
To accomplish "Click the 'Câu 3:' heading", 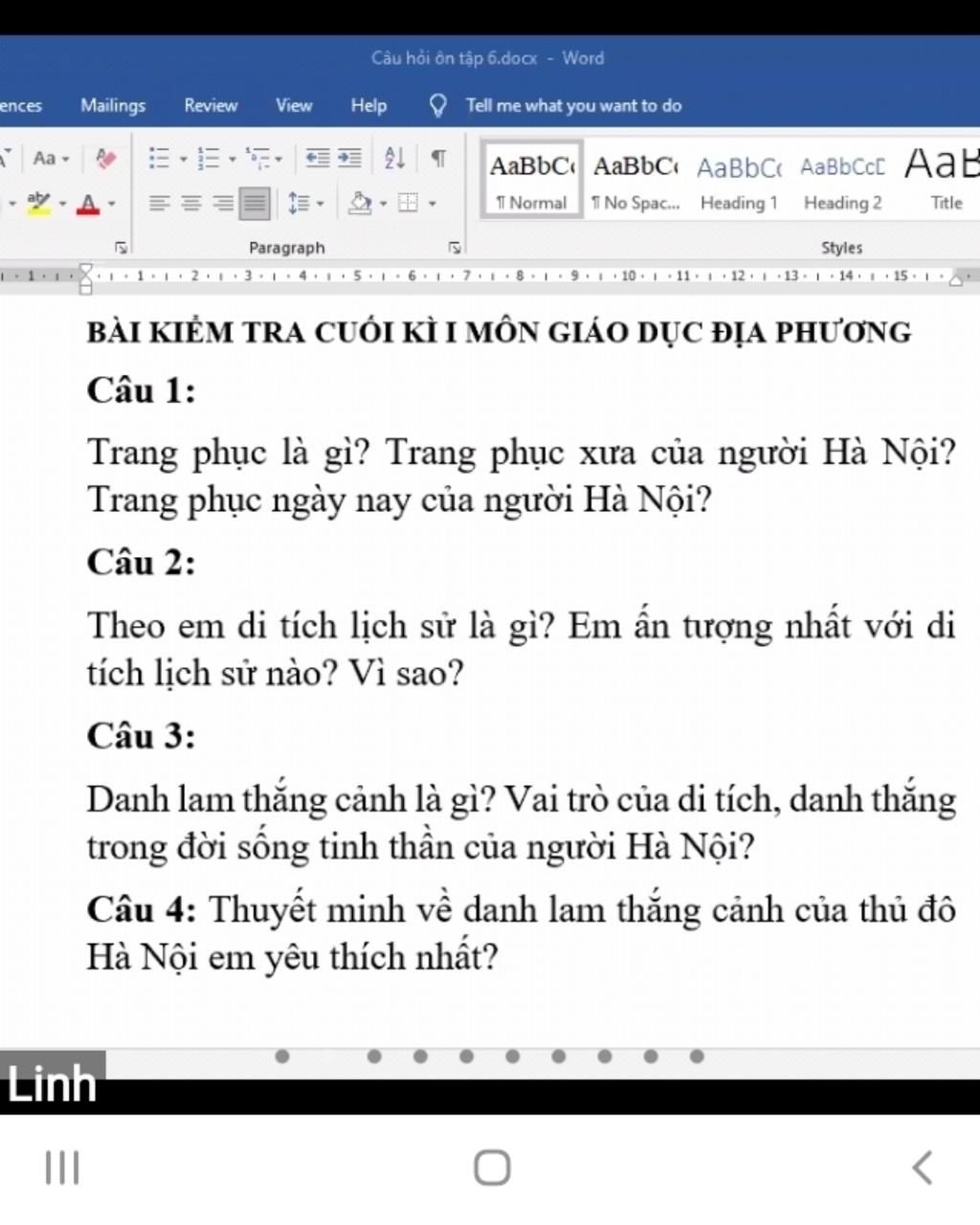I will [141, 736].
